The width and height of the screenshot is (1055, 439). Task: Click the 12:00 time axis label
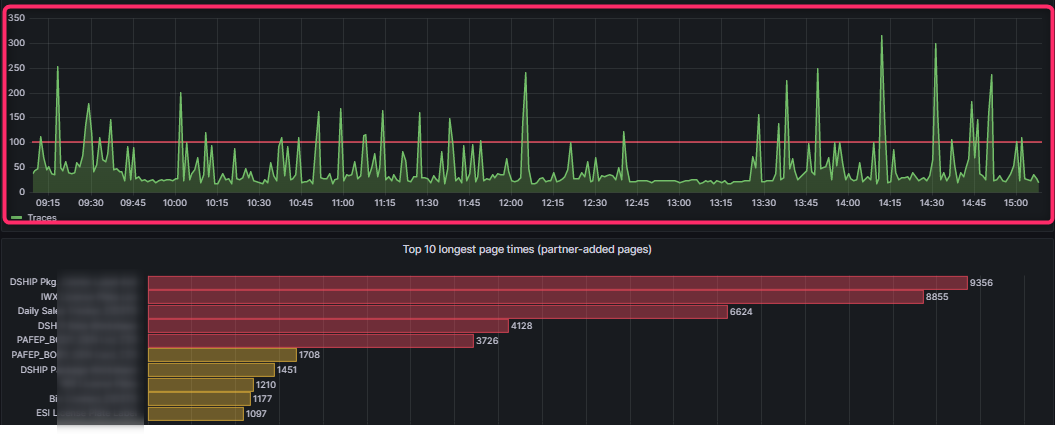[x=511, y=203]
